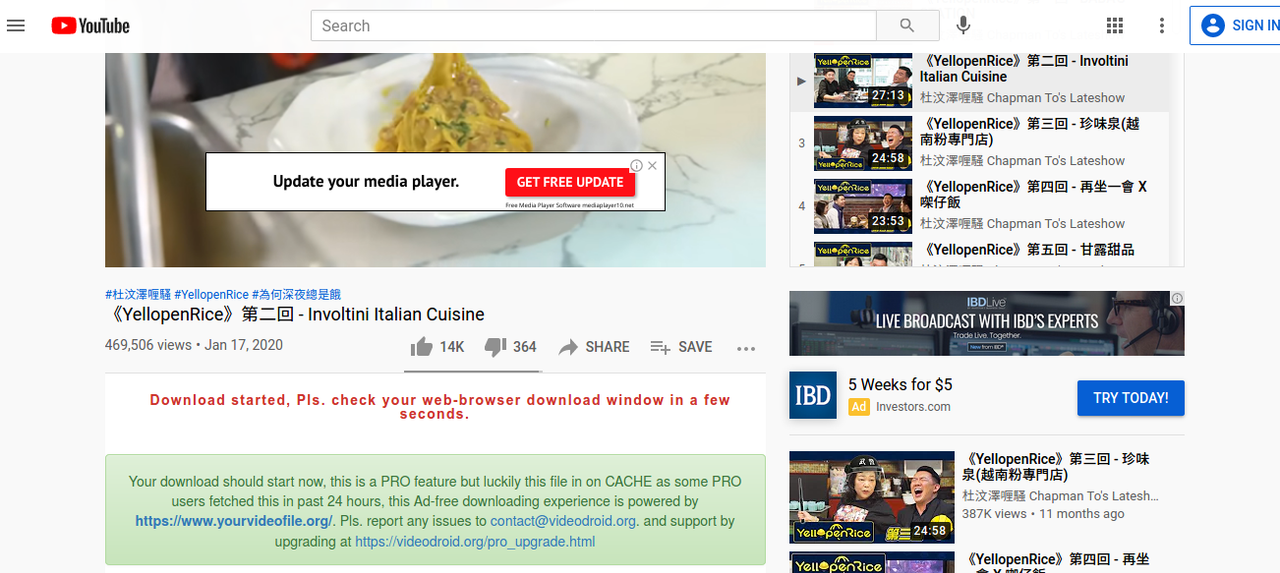Open the YouTube apps grid
1280x573 pixels.
1115,26
